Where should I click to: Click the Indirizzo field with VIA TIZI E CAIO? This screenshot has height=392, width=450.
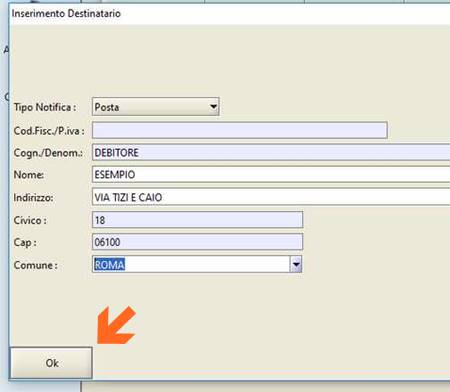point(271,197)
